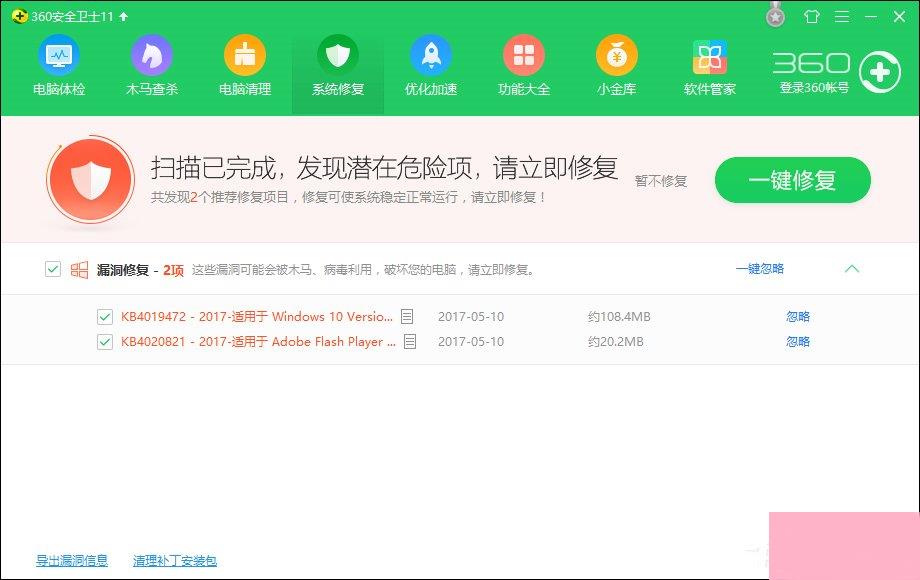920x580 pixels.
Task: Open the 清理补丁安装包 link
Action: pyautogui.click(x=175, y=561)
